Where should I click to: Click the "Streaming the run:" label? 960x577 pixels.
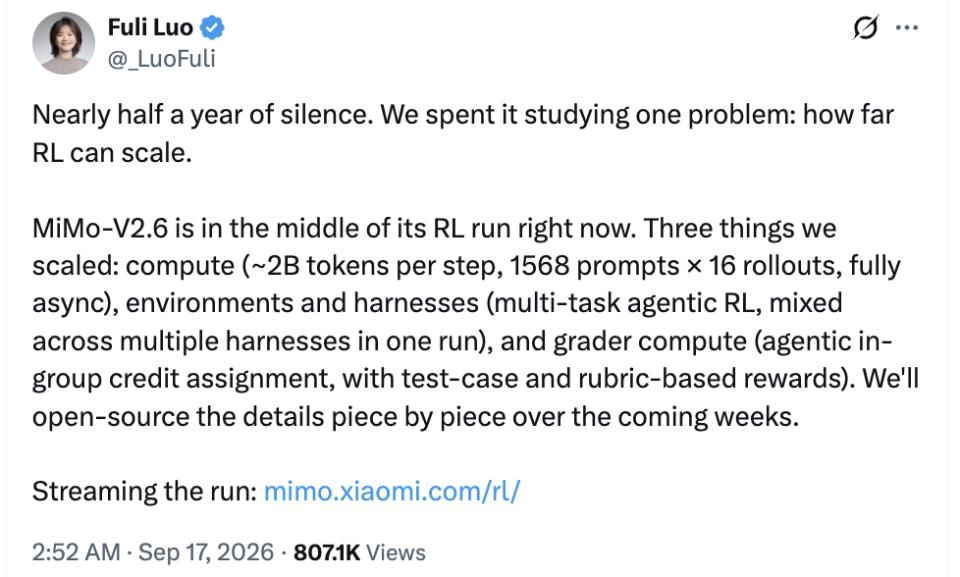pyautogui.click(x=144, y=491)
